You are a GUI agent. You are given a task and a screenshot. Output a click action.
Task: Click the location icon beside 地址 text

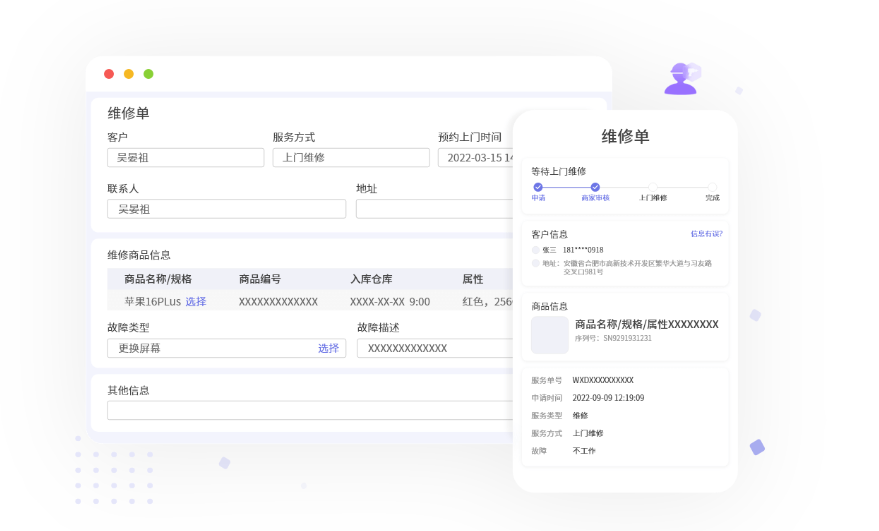coord(536,264)
